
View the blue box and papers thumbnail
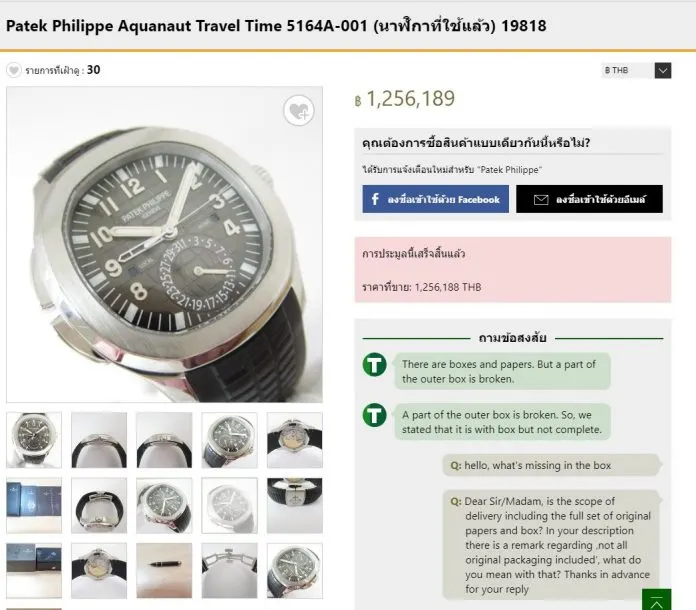34,505
